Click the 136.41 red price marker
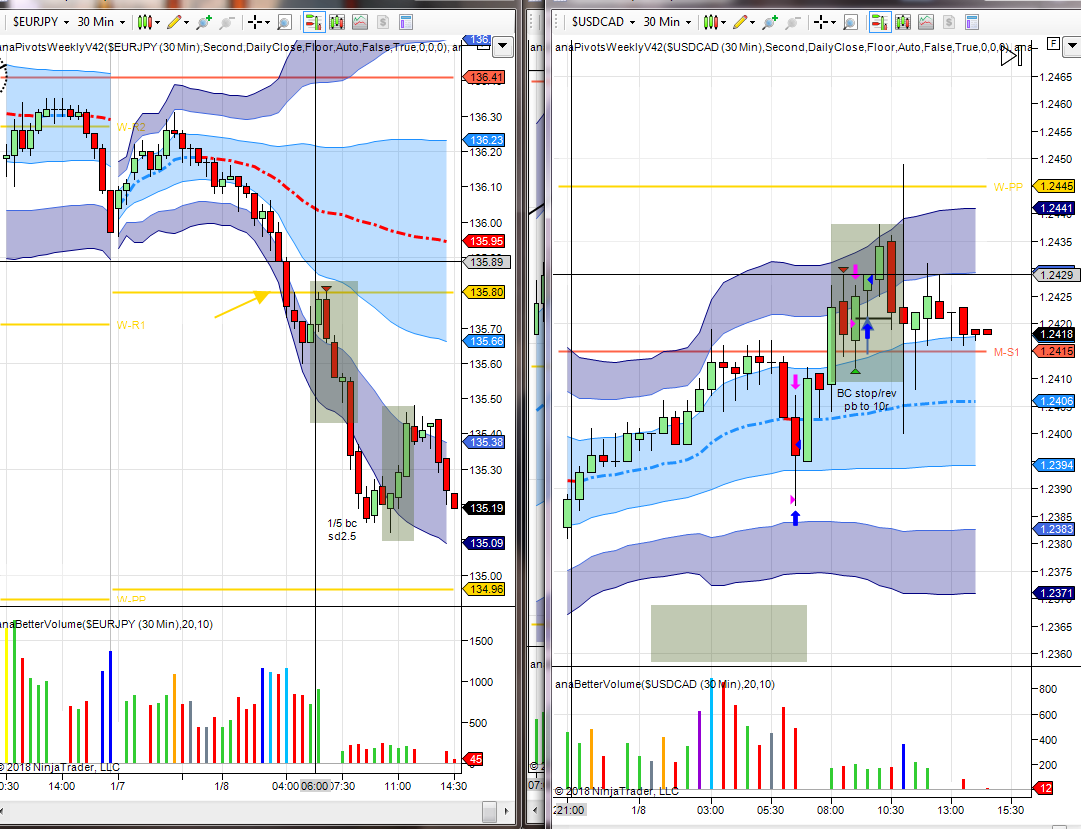 [484, 77]
